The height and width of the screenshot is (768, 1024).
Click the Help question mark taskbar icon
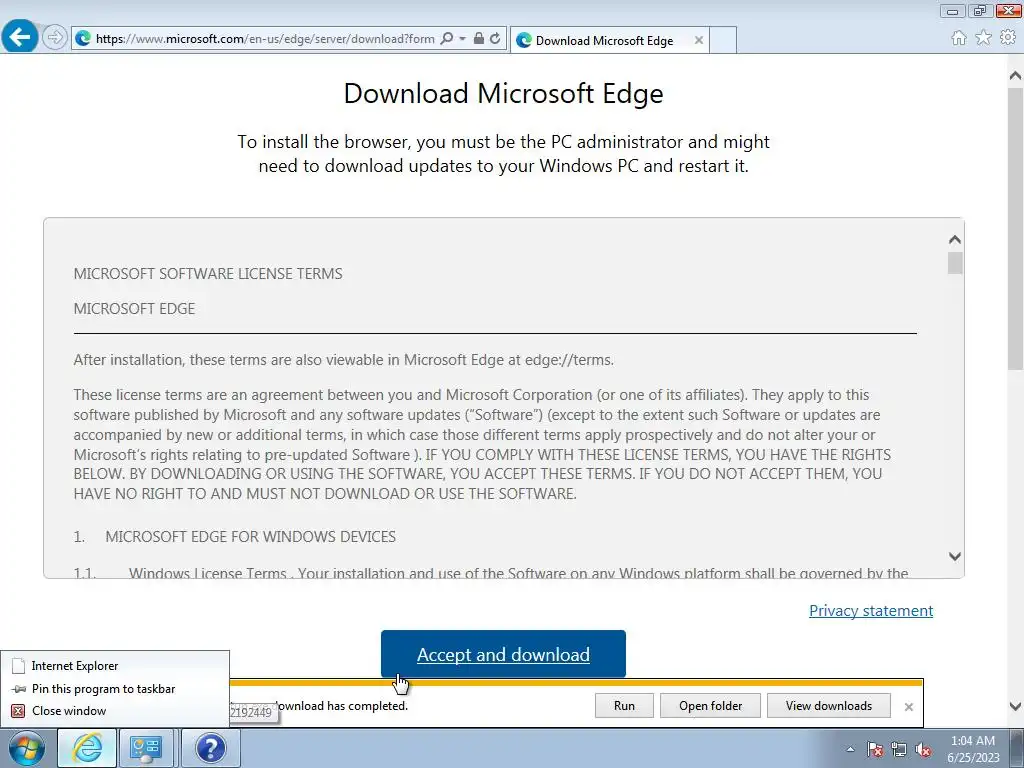tap(210, 748)
